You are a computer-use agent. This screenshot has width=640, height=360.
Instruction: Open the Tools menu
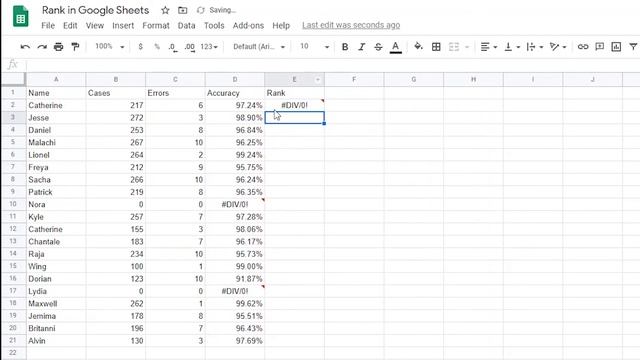click(x=214, y=25)
